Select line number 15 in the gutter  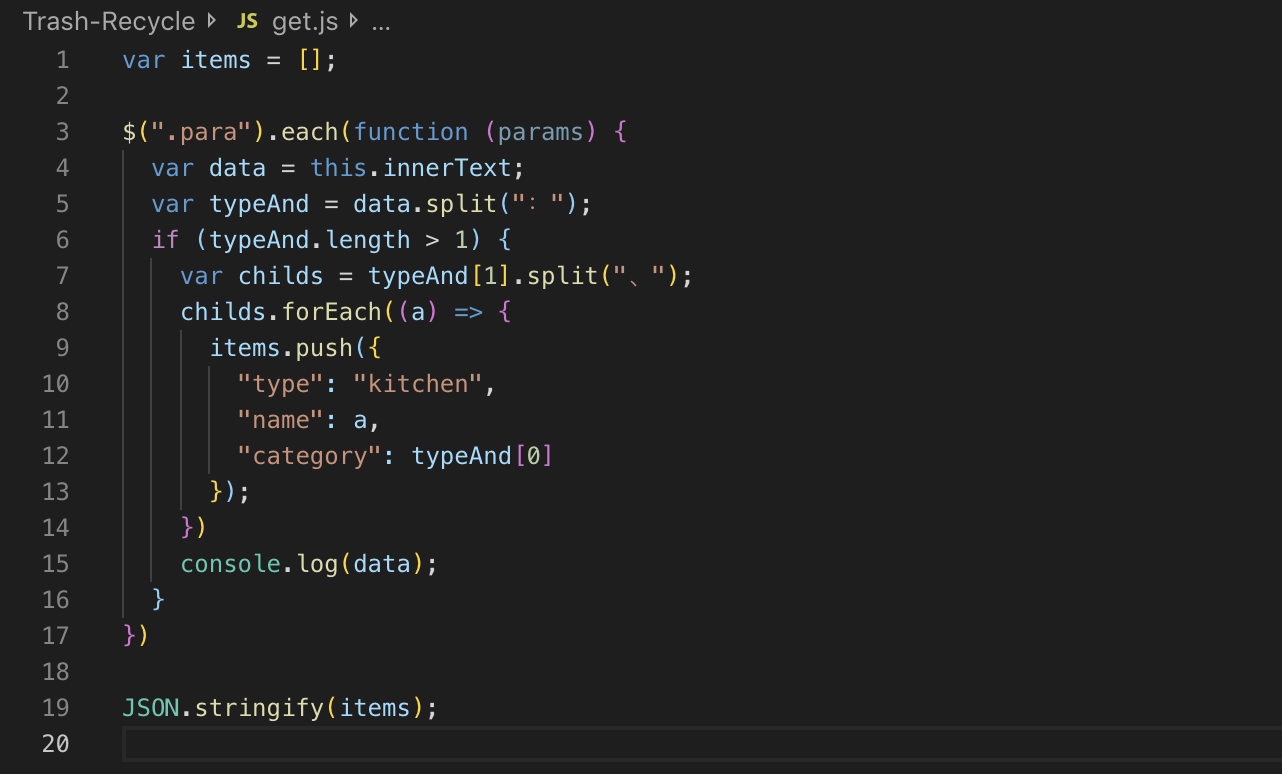[x=56, y=564]
